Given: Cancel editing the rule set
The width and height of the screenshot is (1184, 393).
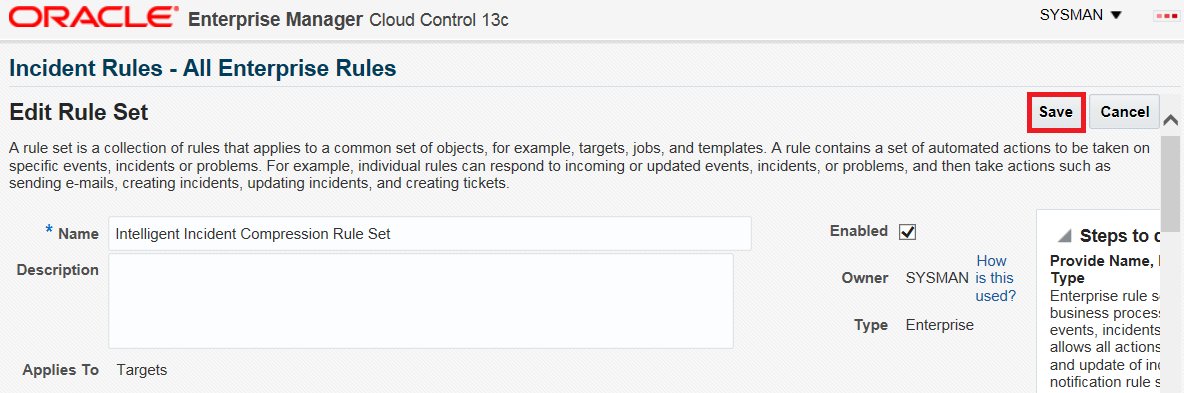Looking at the screenshot, I should [x=1124, y=112].
